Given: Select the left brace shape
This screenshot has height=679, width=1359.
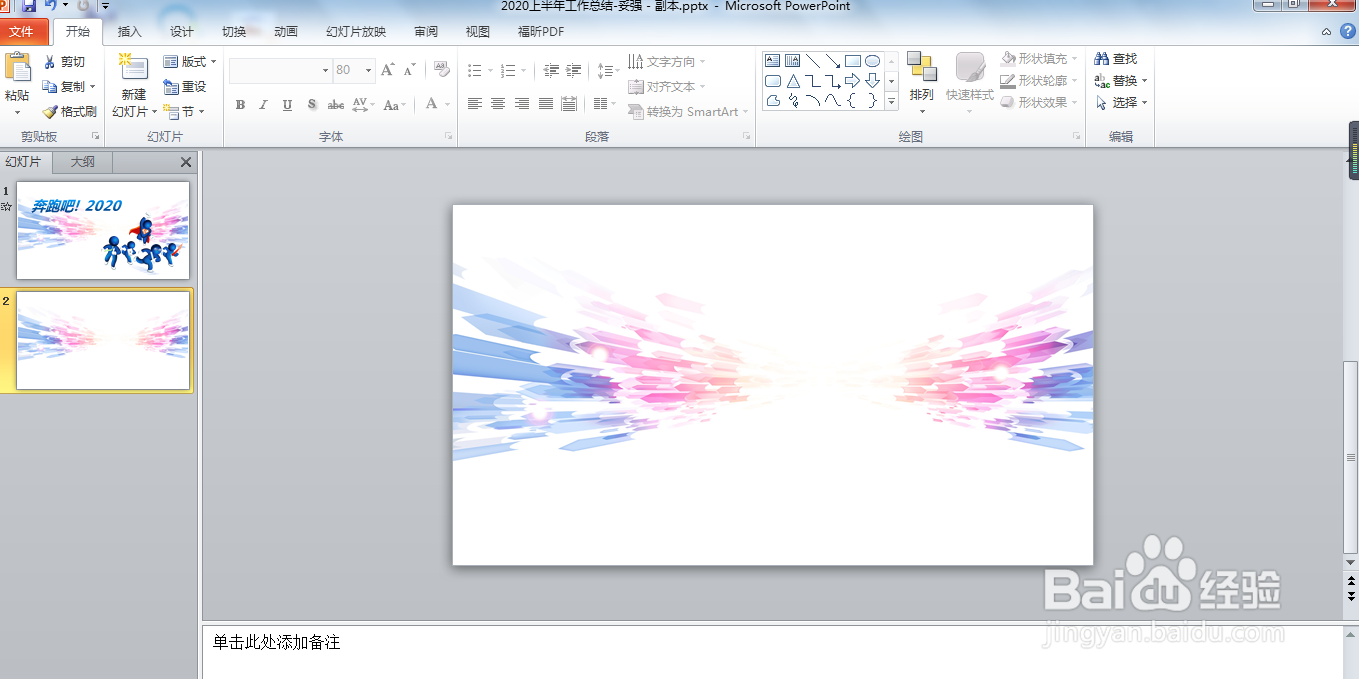Looking at the screenshot, I should tap(853, 100).
